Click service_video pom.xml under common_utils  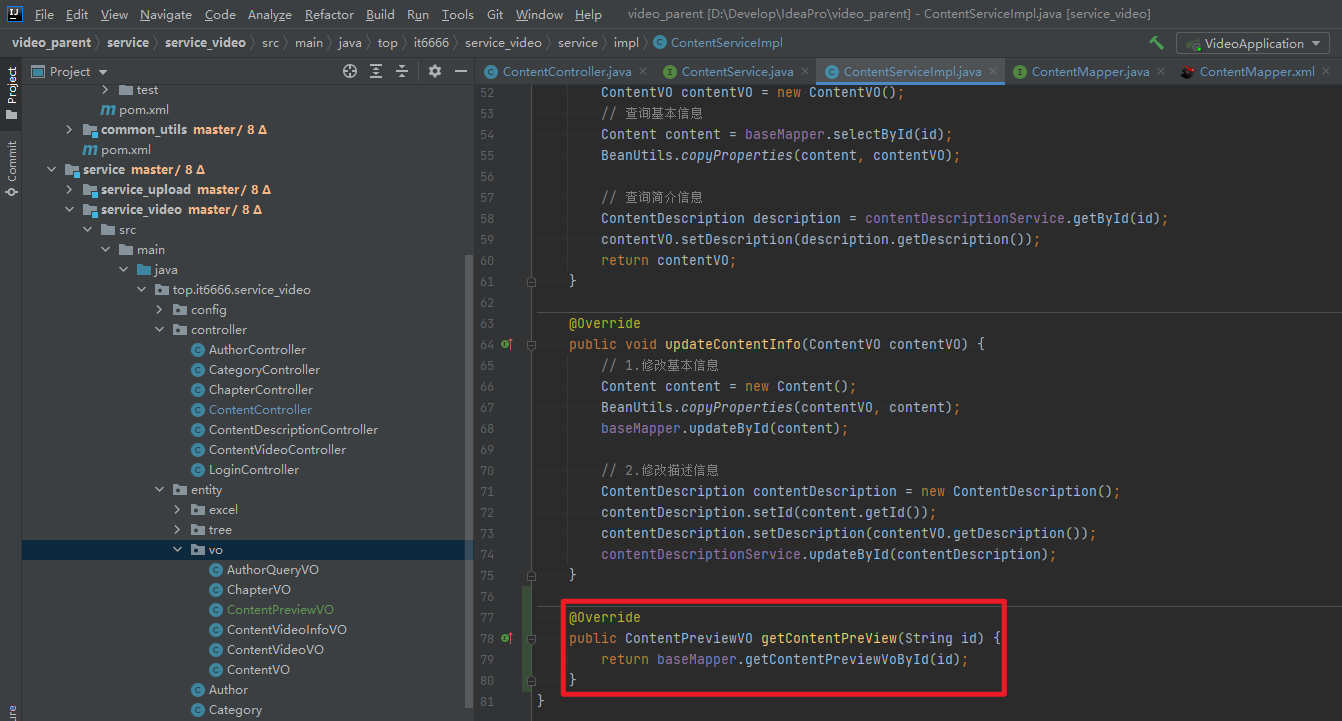[x=125, y=150]
